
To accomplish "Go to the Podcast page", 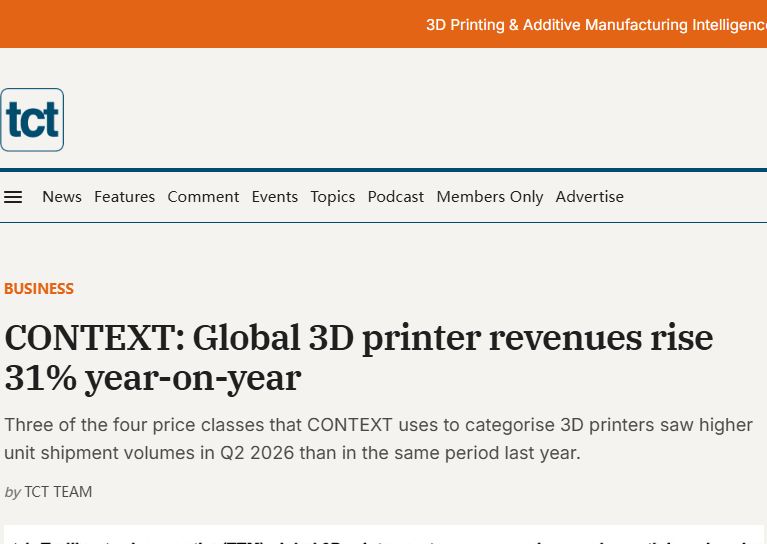I will (x=395, y=197).
